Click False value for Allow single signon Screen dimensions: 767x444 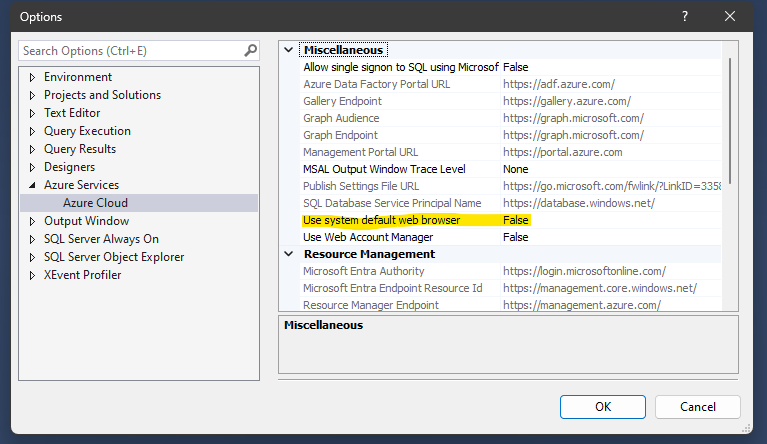coord(516,67)
